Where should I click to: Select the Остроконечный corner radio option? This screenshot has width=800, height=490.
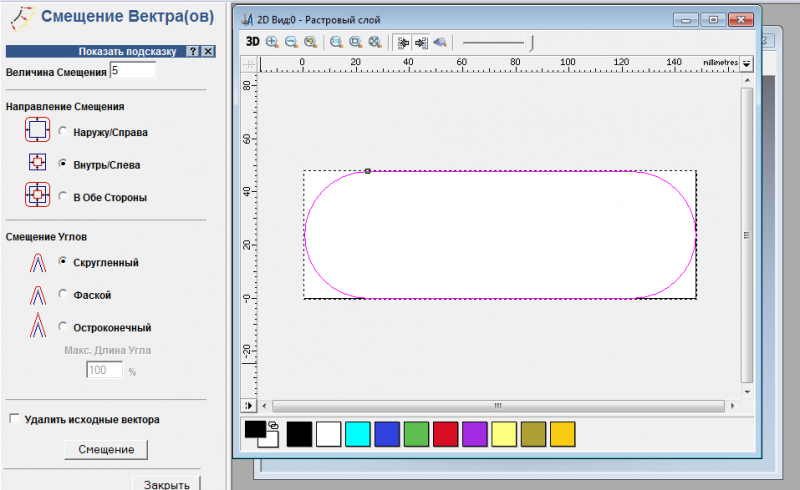[x=63, y=326]
